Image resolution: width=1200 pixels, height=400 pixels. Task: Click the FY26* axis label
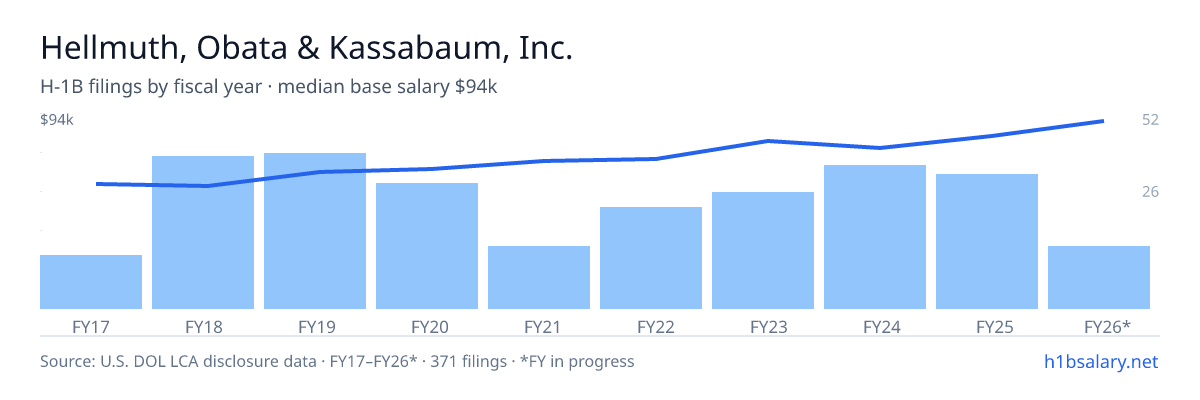coord(1107,326)
